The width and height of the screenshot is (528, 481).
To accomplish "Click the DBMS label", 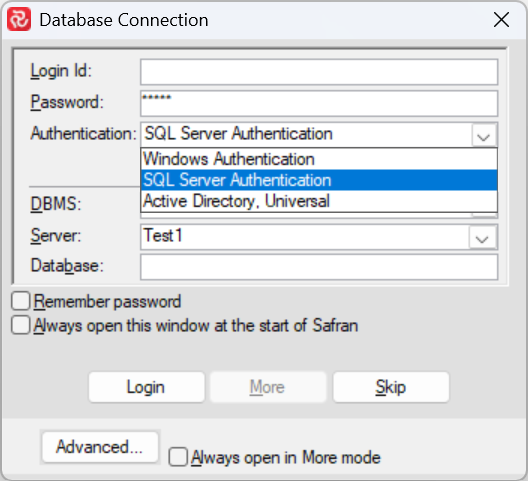I will point(56,204).
